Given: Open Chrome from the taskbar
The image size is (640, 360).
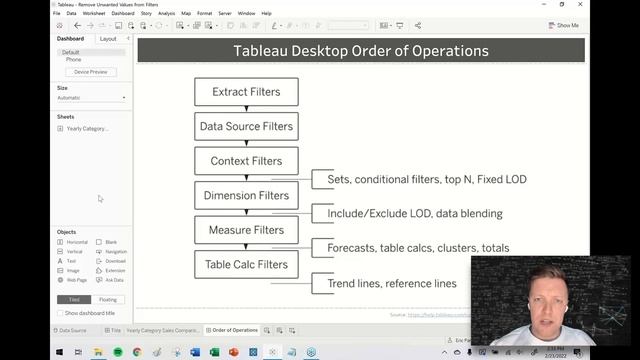Looking at the screenshot, I should (137, 352).
